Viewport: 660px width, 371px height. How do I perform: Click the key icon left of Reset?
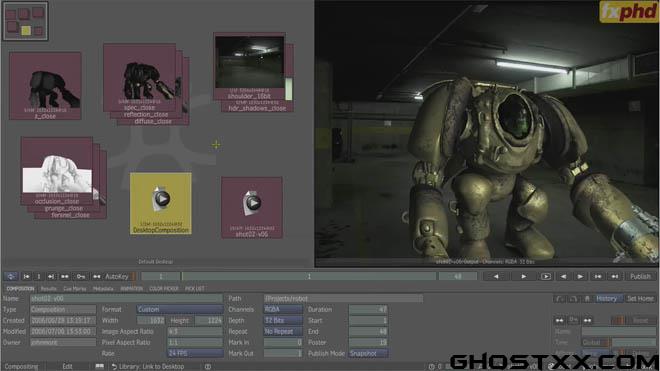click(573, 320)
